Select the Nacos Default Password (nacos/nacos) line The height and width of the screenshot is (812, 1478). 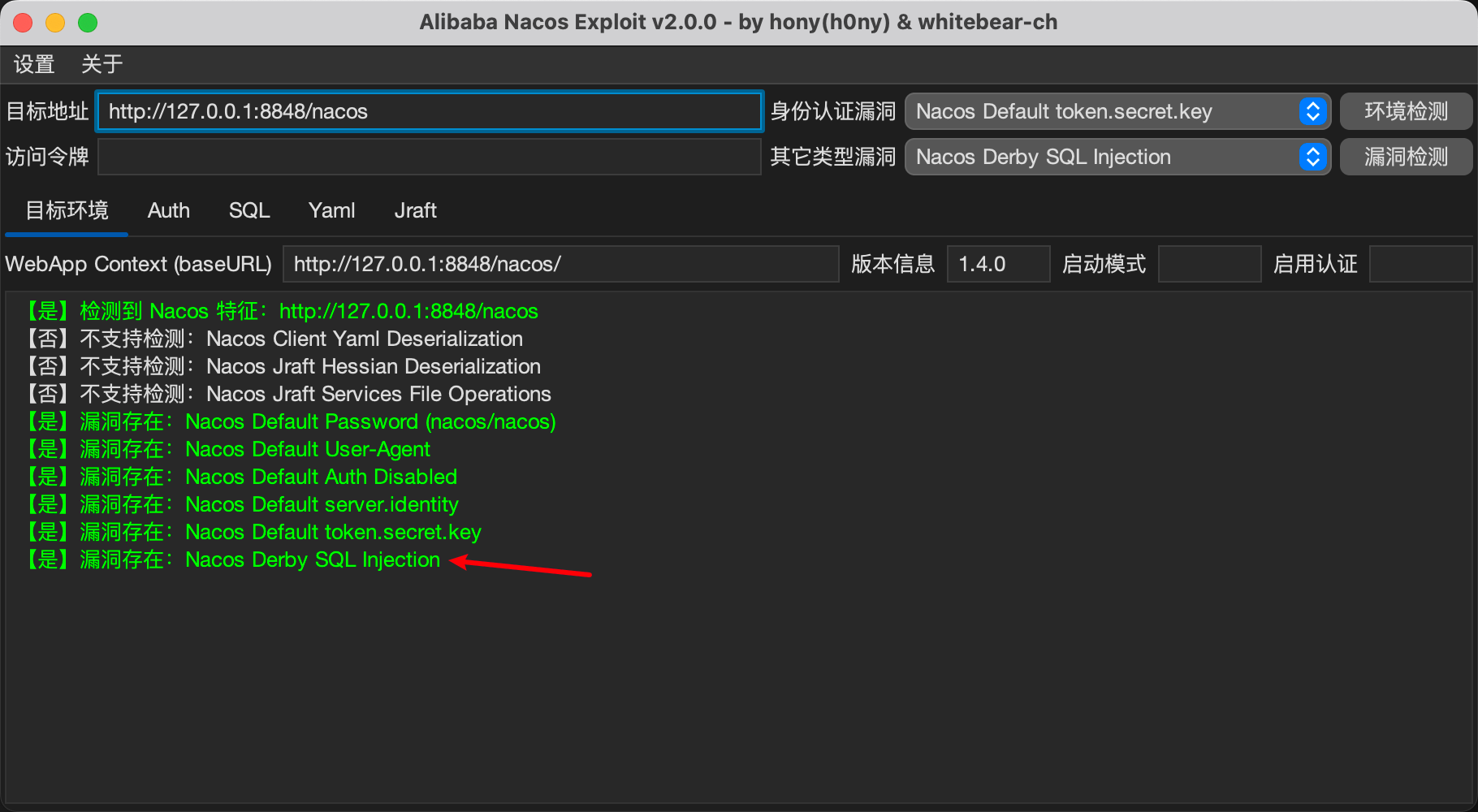289,421
